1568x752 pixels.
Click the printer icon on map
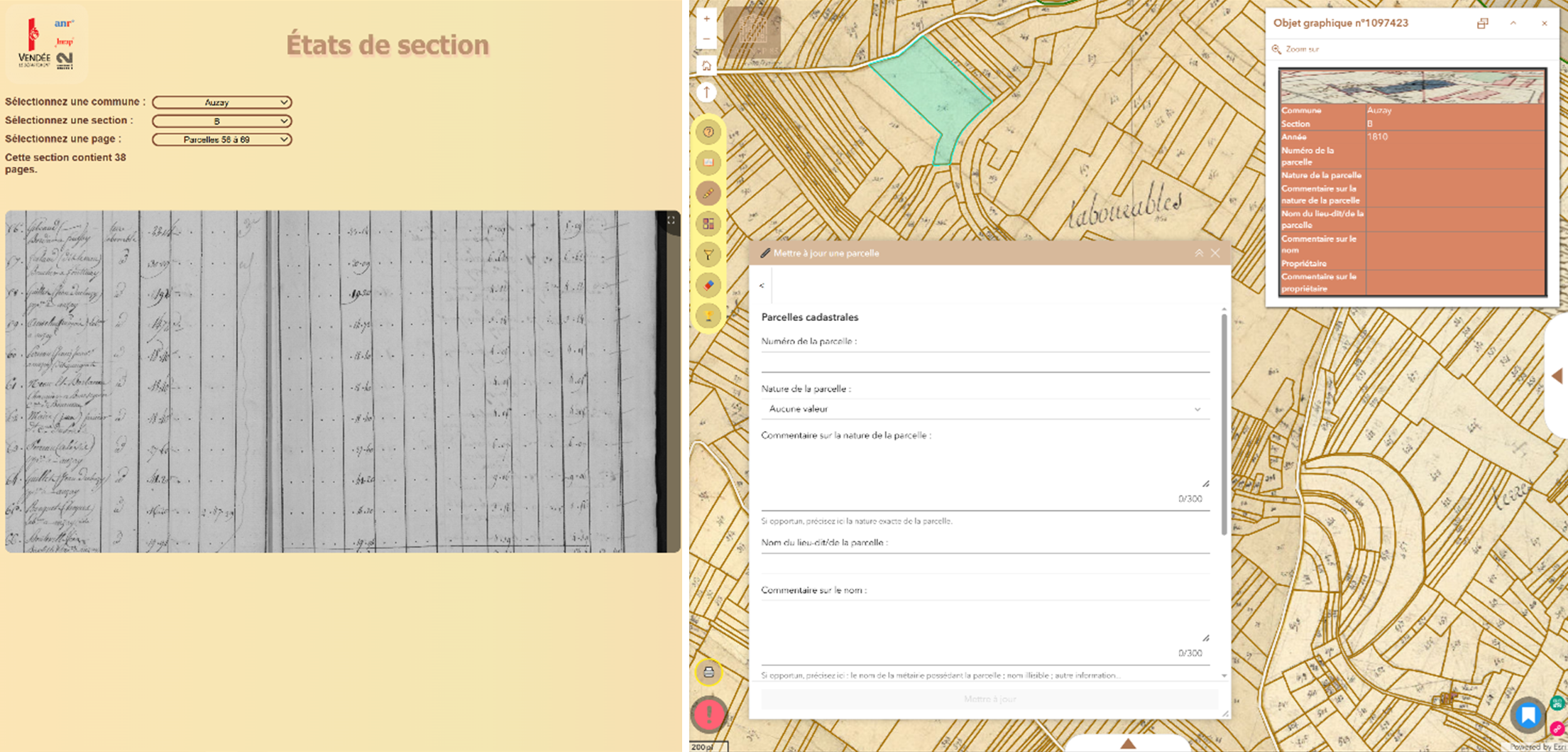(x=708, y=672)
